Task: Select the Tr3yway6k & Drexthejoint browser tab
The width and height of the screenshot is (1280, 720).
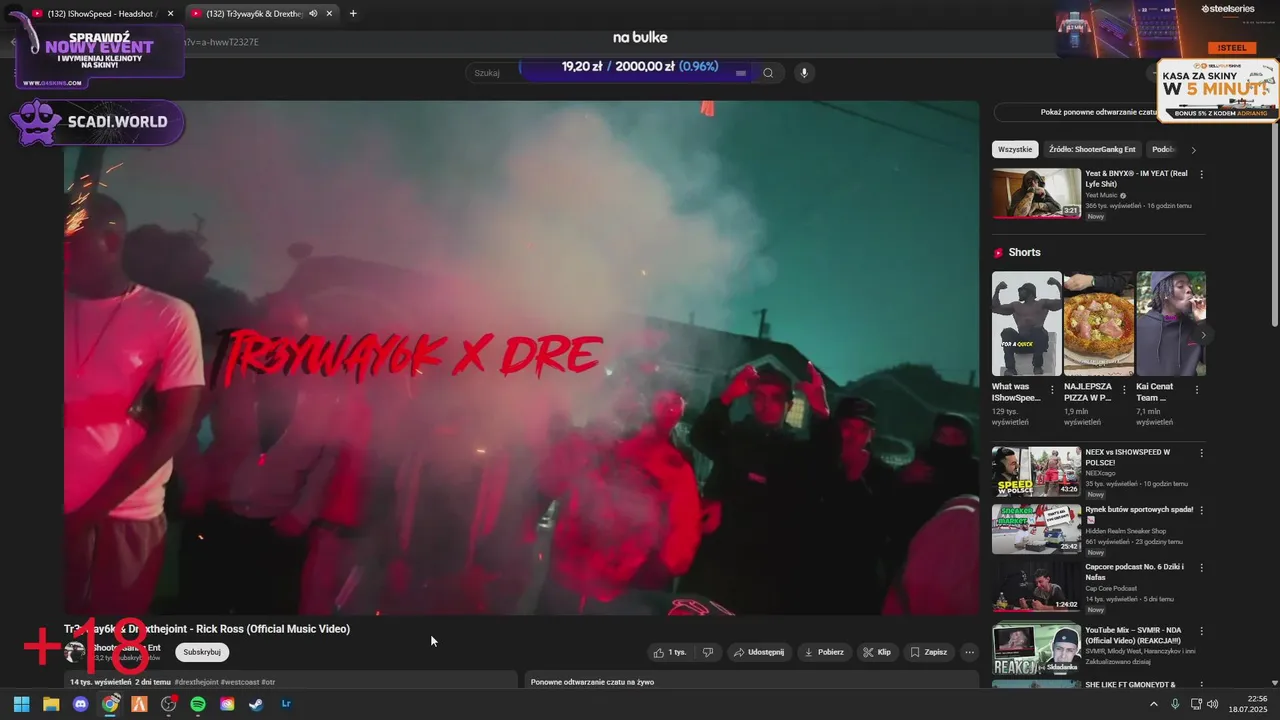Action: pos(263,13)
